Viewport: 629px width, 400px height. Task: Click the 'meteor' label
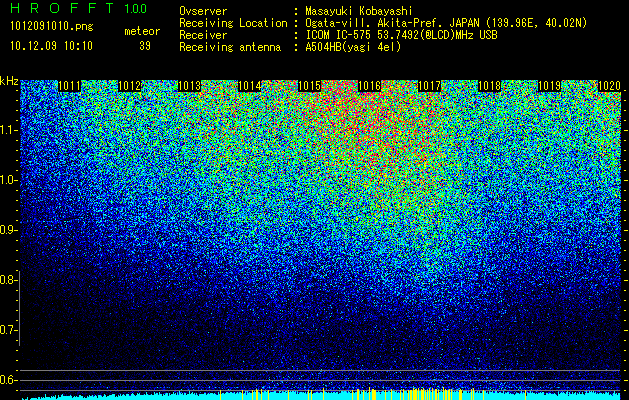[x=142, y=31]
